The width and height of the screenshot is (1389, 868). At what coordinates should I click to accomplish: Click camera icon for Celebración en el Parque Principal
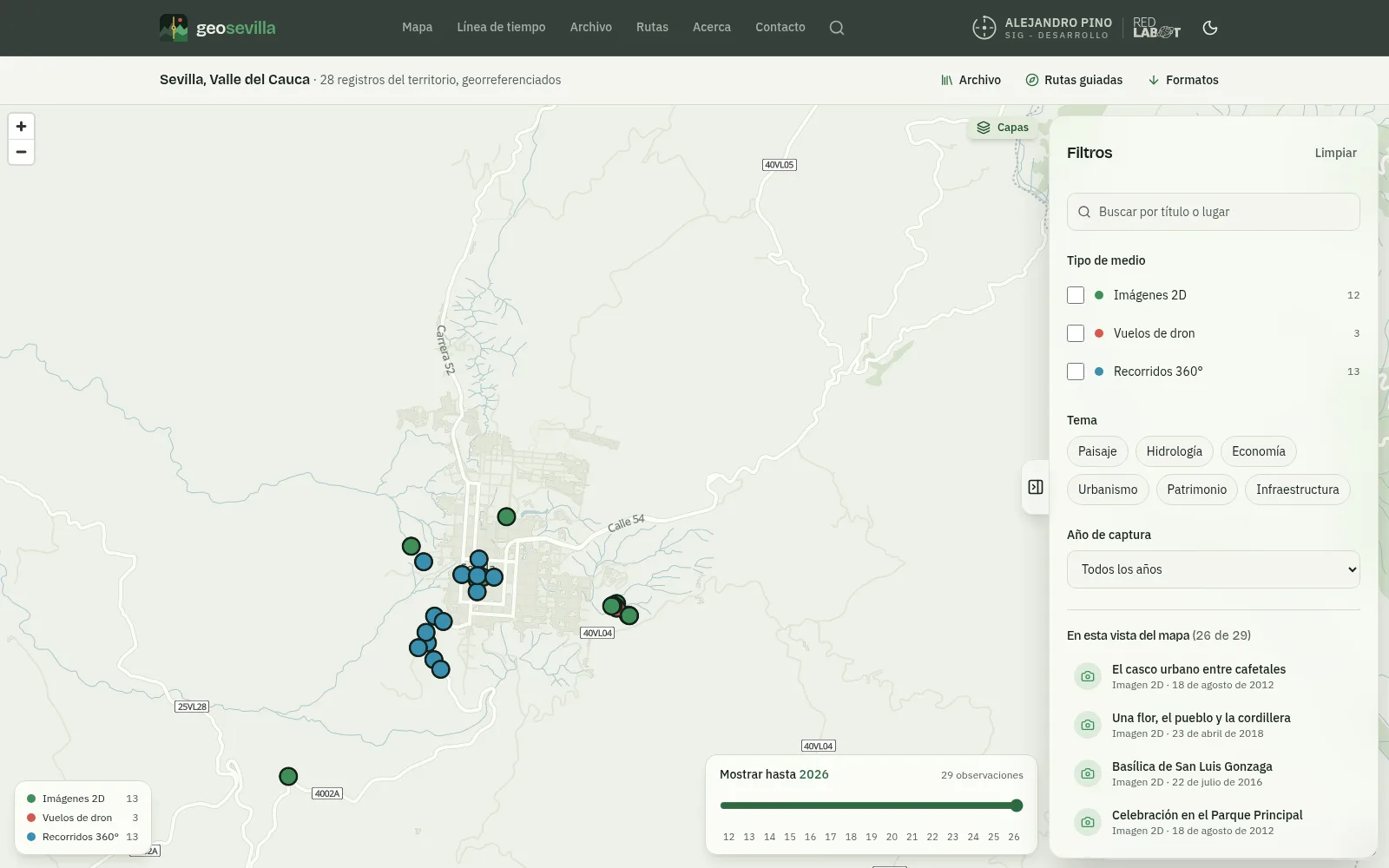coord(1088,822)
